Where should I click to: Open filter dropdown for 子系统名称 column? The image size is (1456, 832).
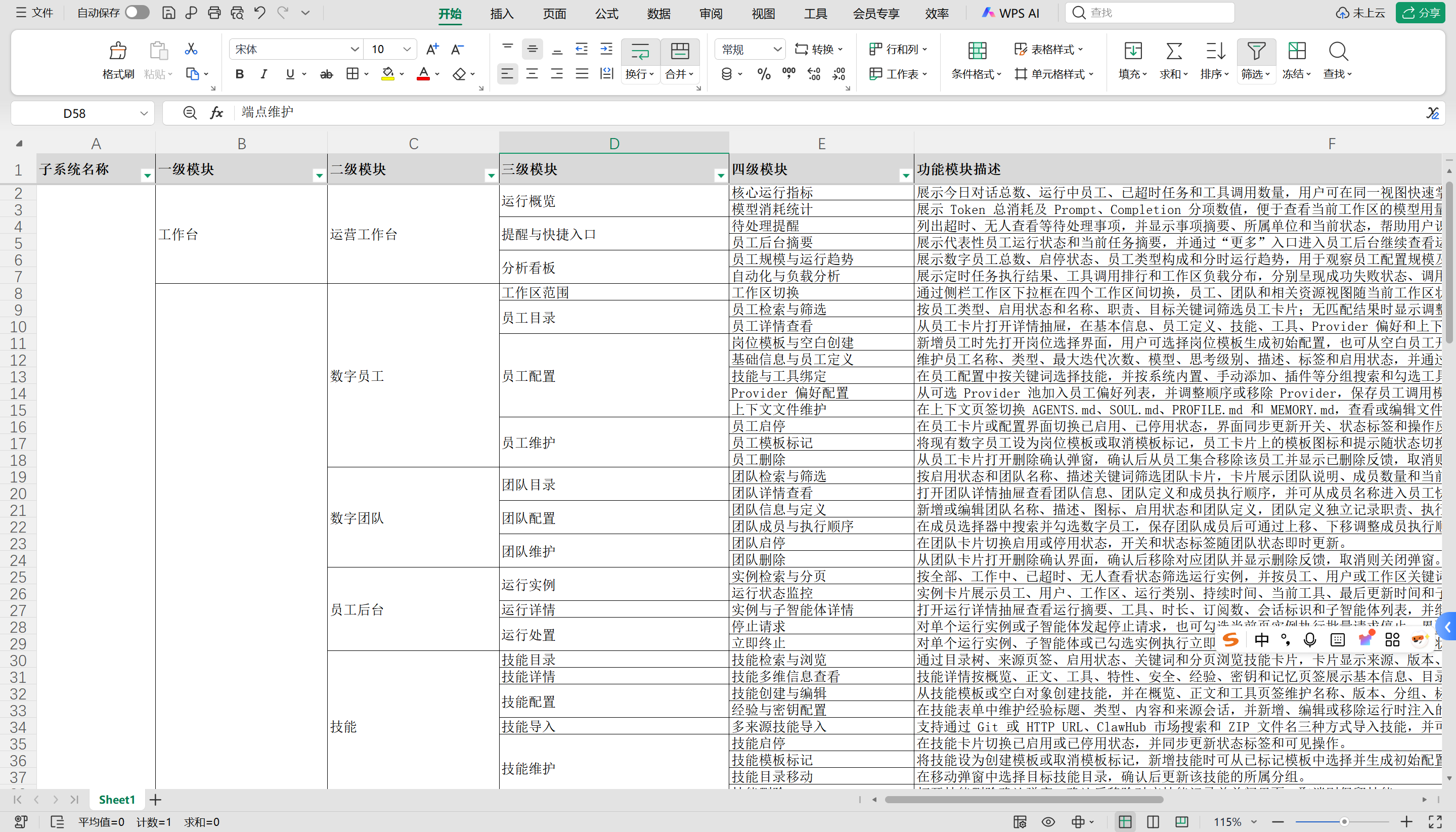point(147,176)
